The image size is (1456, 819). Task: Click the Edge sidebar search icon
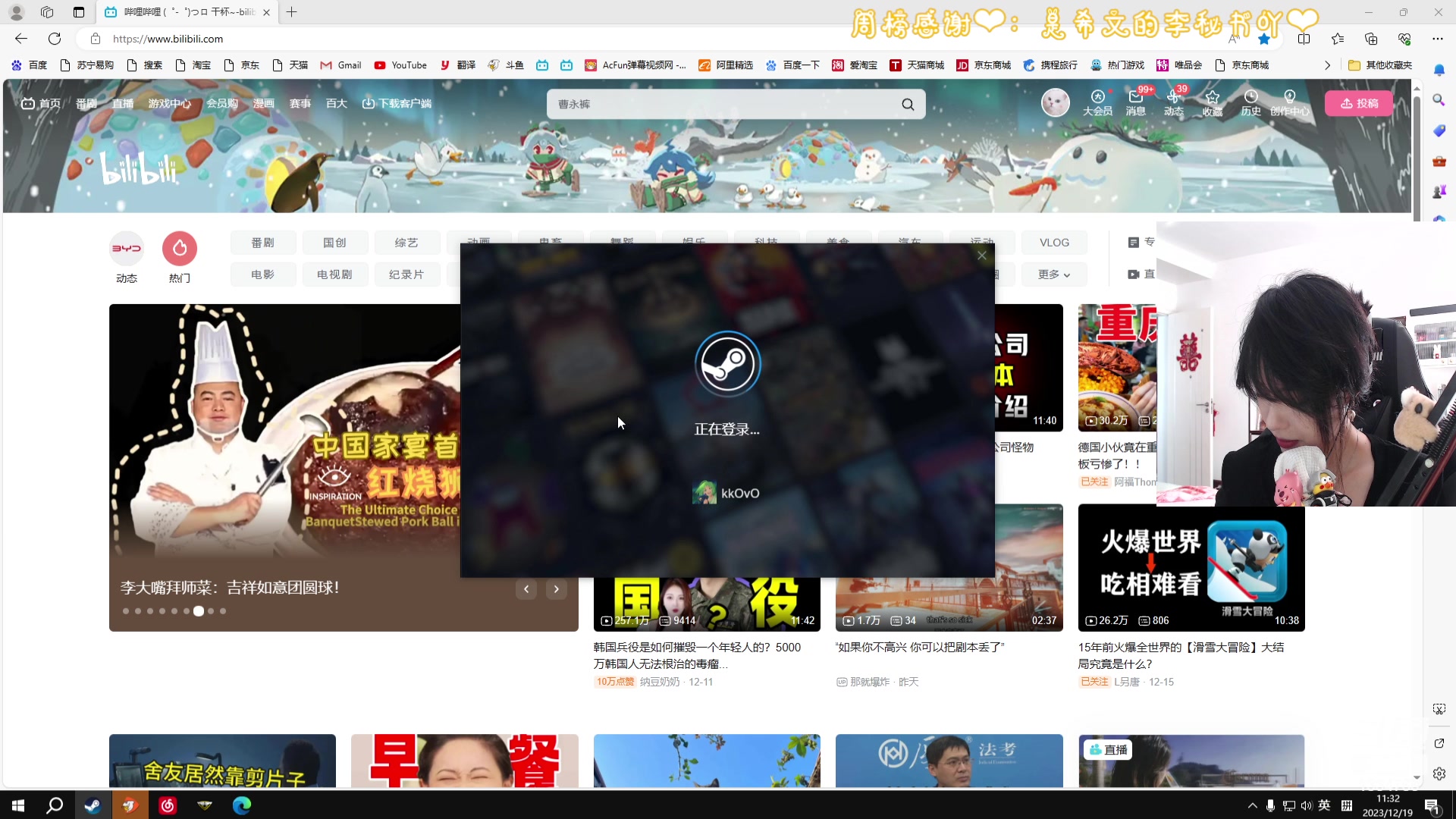1439,100
